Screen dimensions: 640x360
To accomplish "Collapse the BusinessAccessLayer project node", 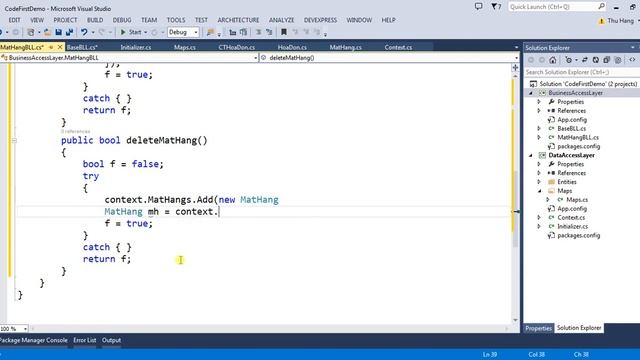I will pyautogui.click(x=531, y=93).
